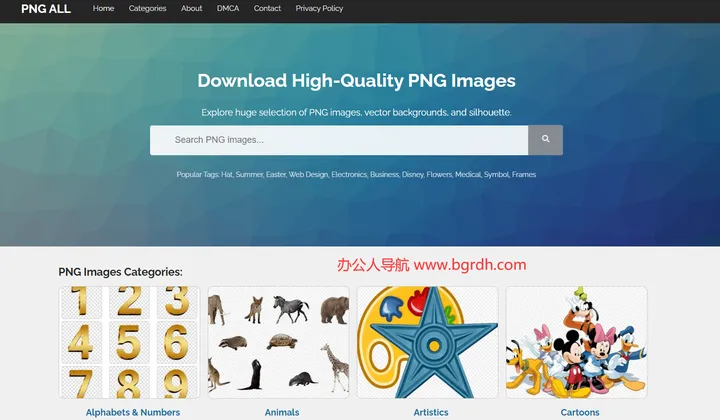Select the Flowers popular tag
The height and width of the screenshot is (420, 720).
tap(439, 174)
